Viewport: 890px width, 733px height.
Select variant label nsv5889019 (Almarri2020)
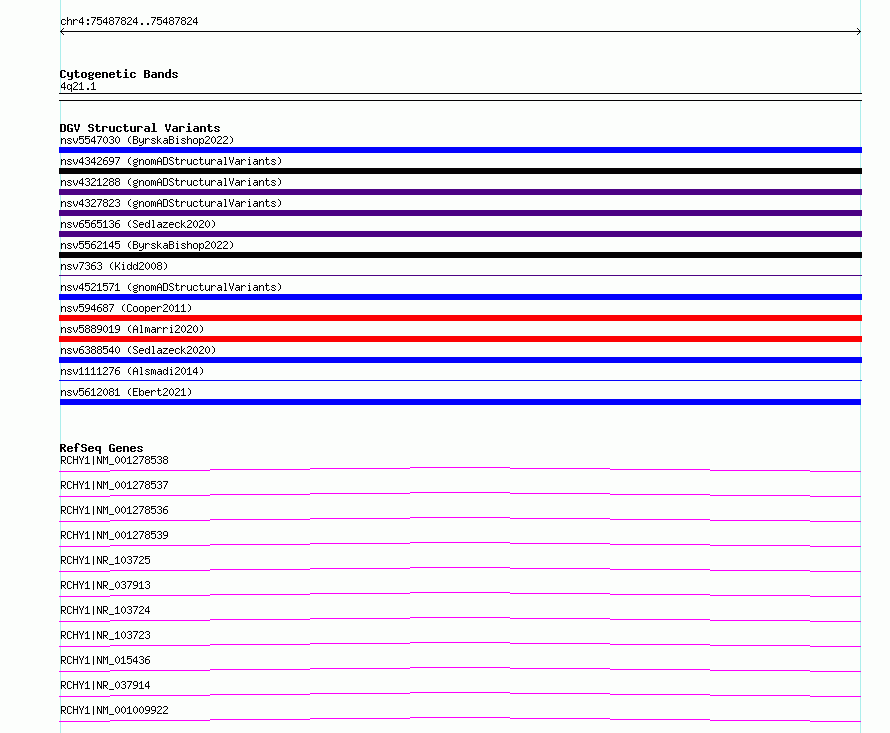click(x=132, y=329)
